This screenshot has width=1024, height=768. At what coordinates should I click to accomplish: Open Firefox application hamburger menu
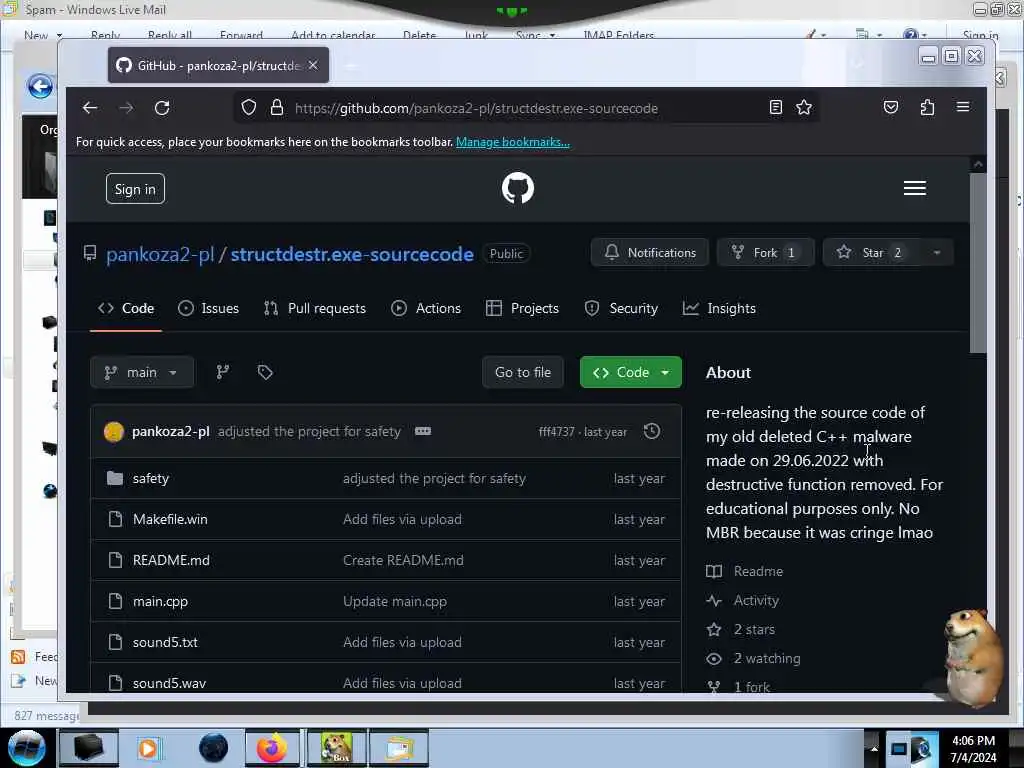(963, 107)
